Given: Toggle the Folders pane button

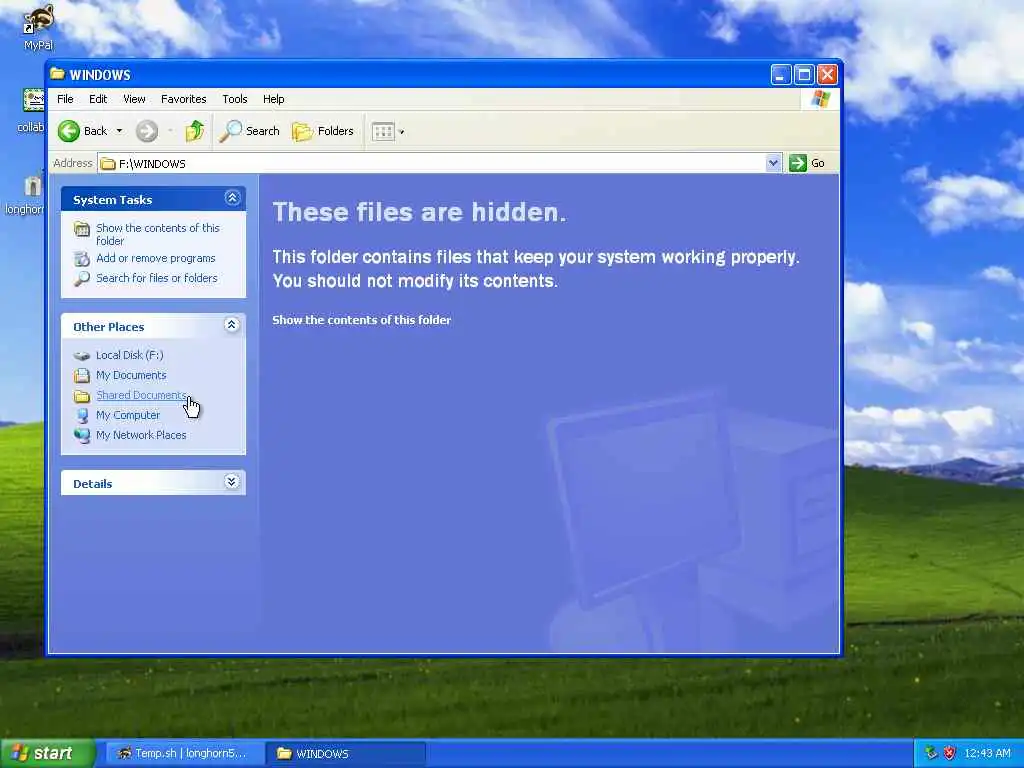Looking at the screenshot, I should pyautogui.click(x=323, y=131).
